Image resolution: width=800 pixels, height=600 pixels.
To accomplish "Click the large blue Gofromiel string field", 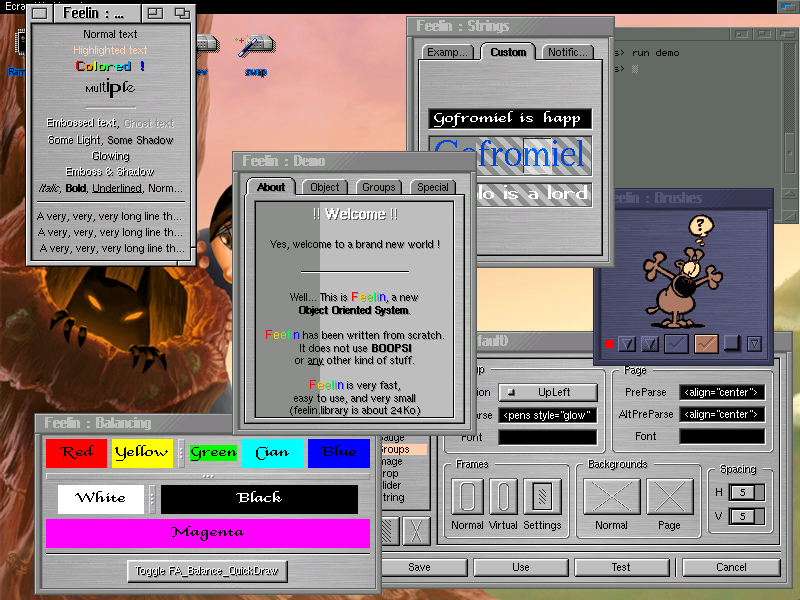I will tap(510, 155).
